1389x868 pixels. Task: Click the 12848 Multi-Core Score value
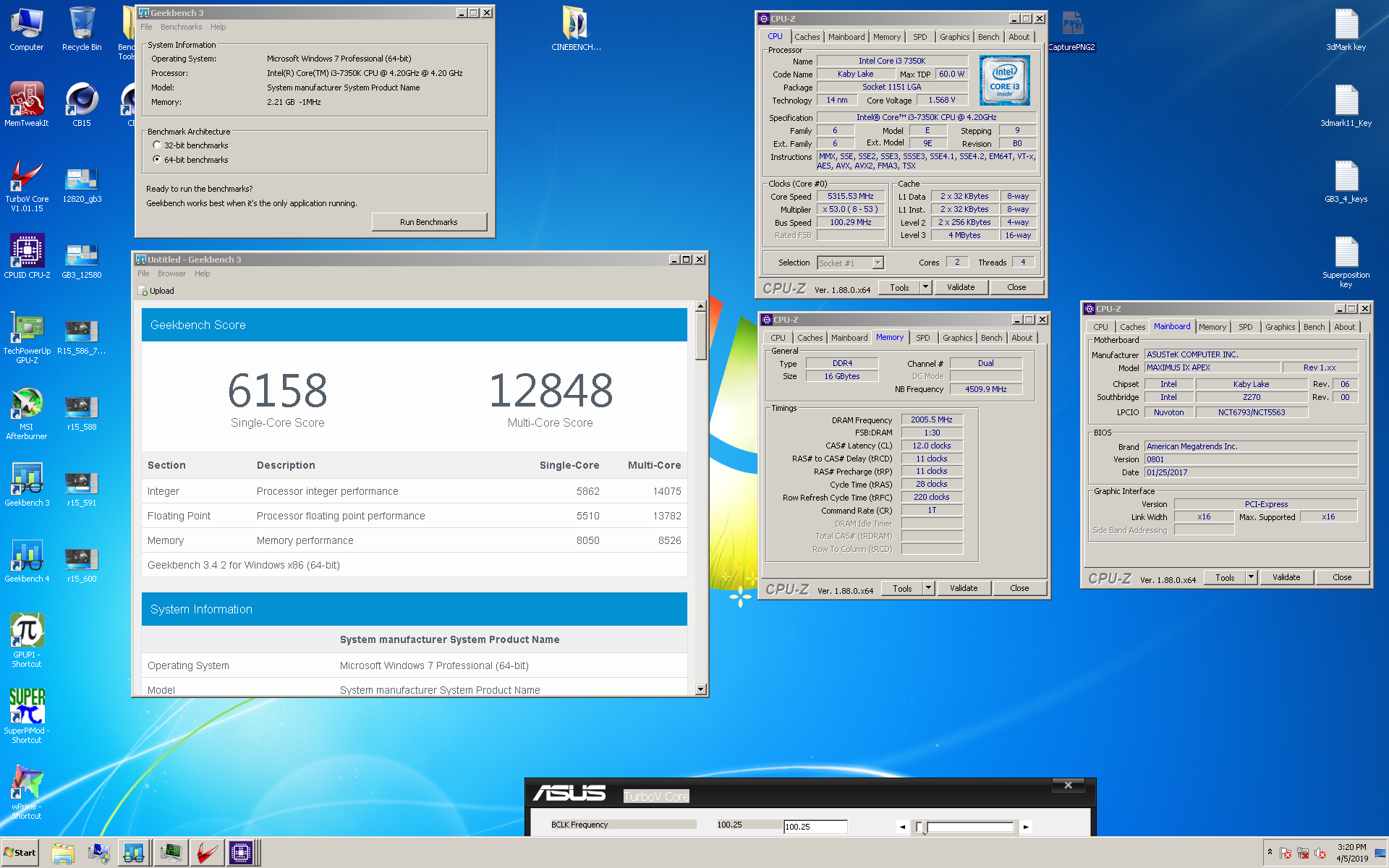(551, 391)
